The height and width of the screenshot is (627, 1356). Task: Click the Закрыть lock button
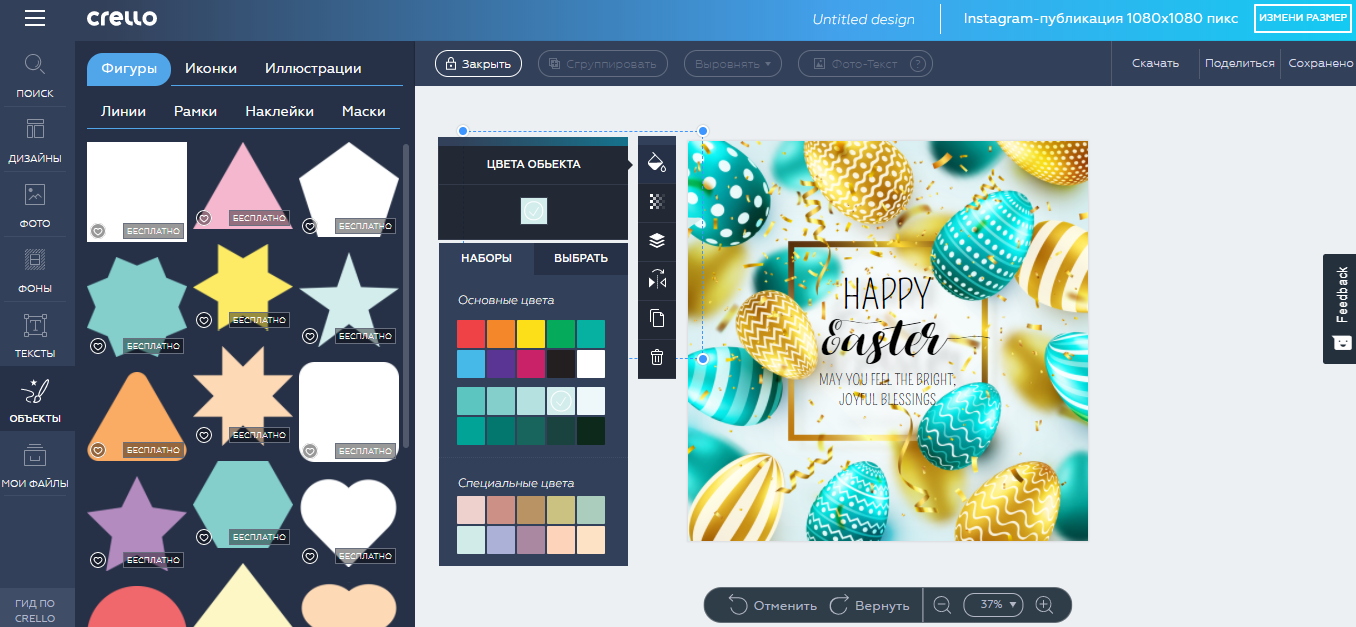click(478, 64)
